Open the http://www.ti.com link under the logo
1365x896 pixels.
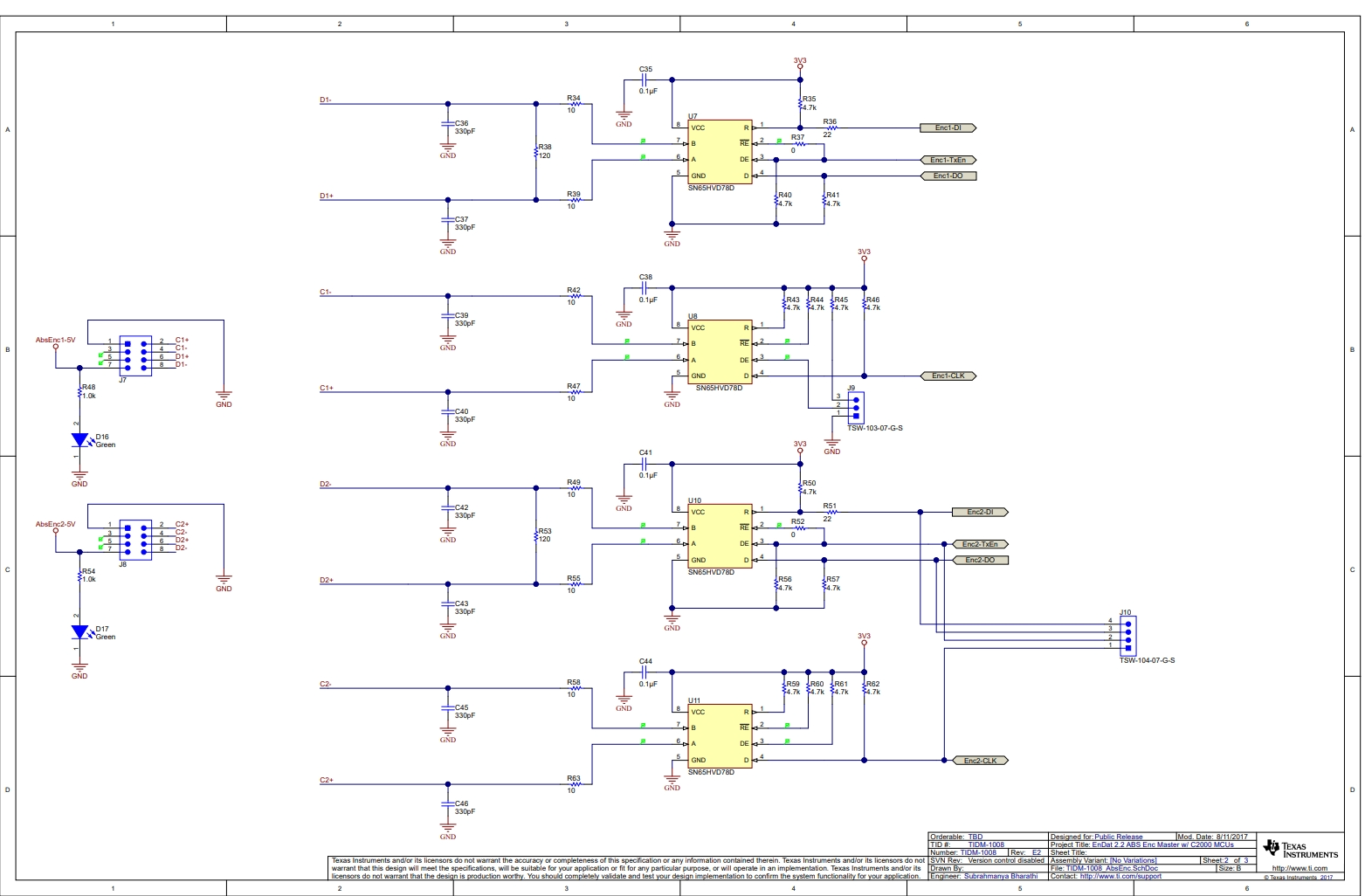click(1299, 869)
